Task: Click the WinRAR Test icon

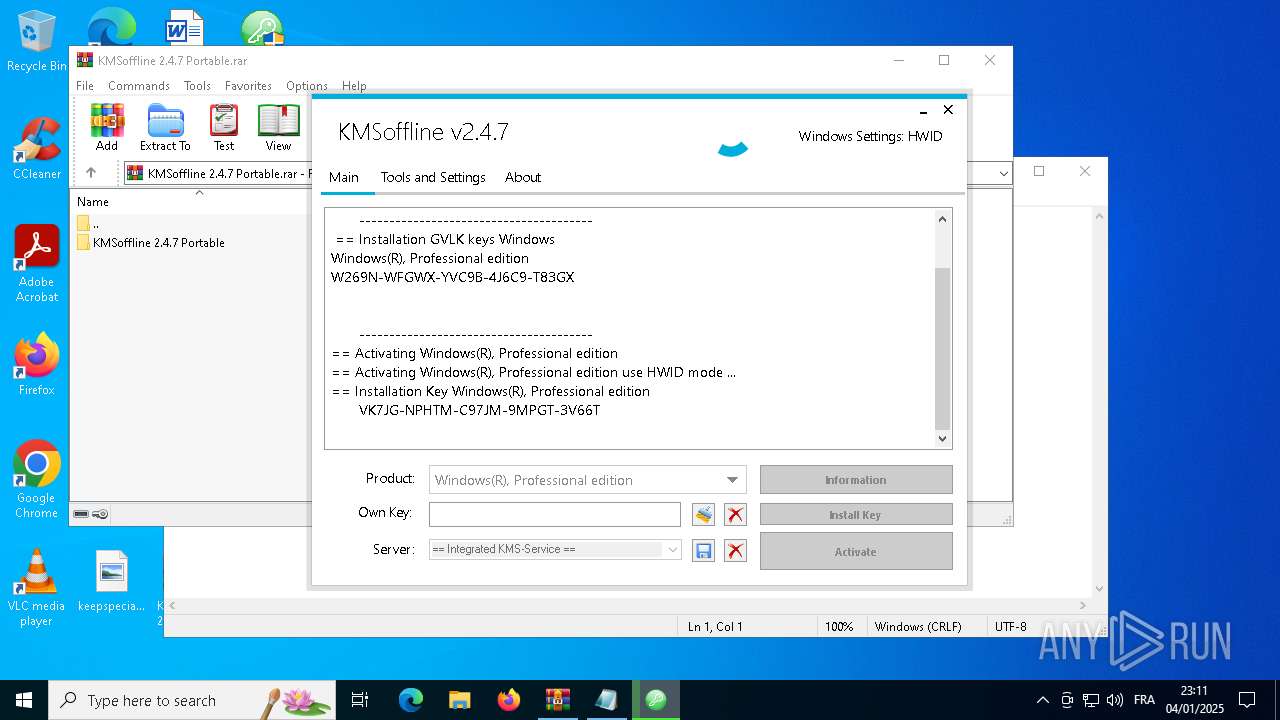Action: [224, 128]
